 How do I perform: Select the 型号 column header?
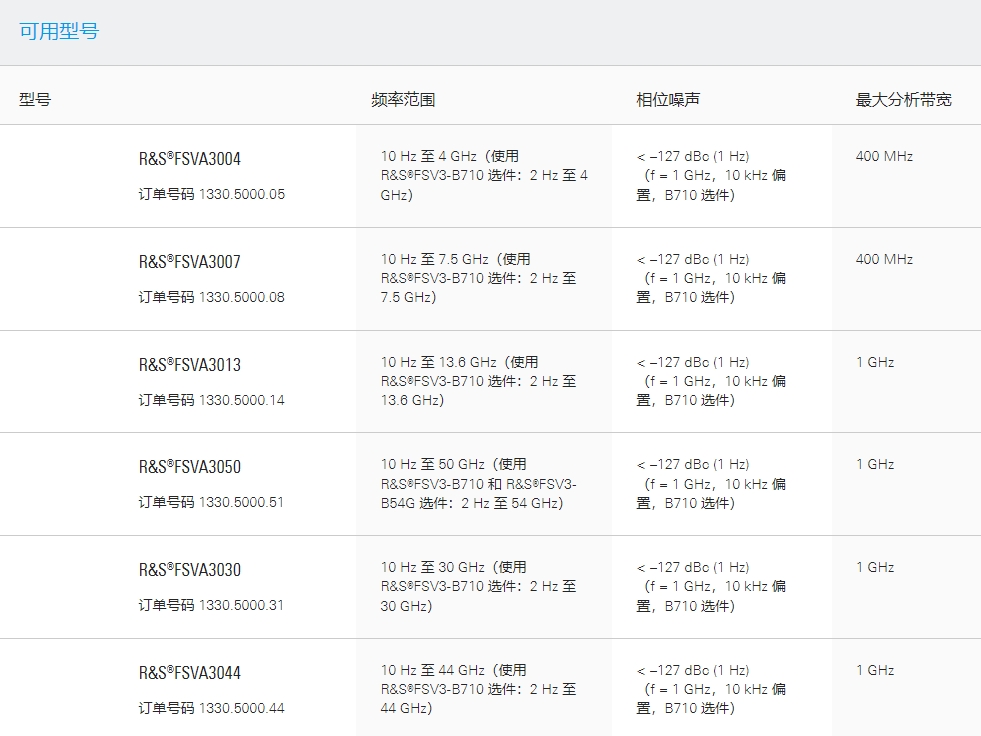click(35, 99)
